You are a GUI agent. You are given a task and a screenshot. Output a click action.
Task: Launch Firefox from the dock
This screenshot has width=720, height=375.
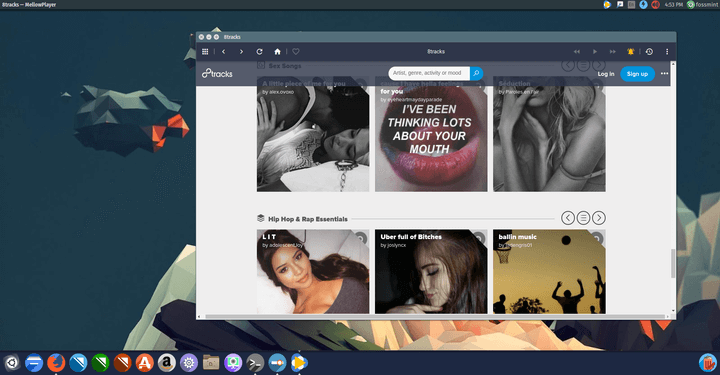tap(56, 363)
